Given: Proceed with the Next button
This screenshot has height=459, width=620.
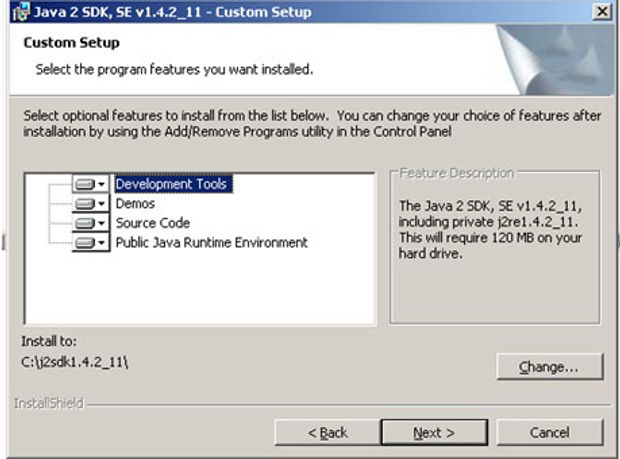Looking at the screenshot, I should point(434,433).
